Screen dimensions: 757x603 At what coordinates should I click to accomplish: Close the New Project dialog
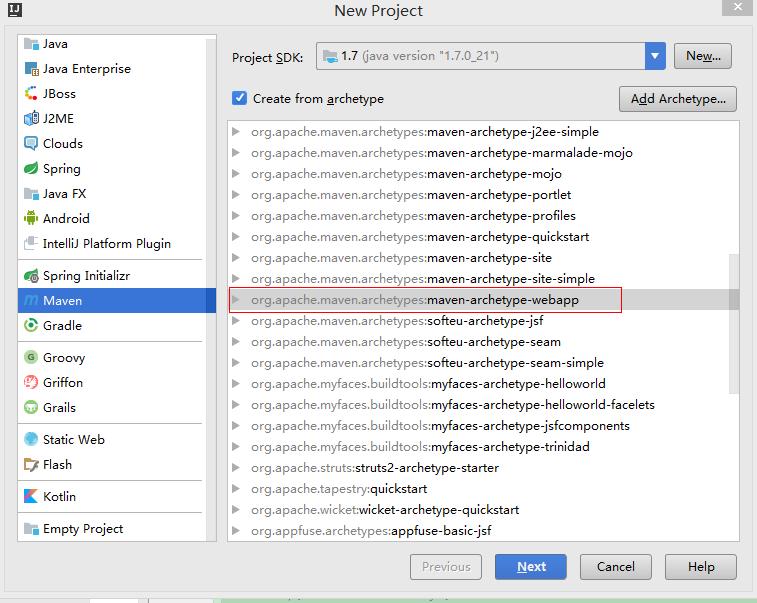(738, 7)
